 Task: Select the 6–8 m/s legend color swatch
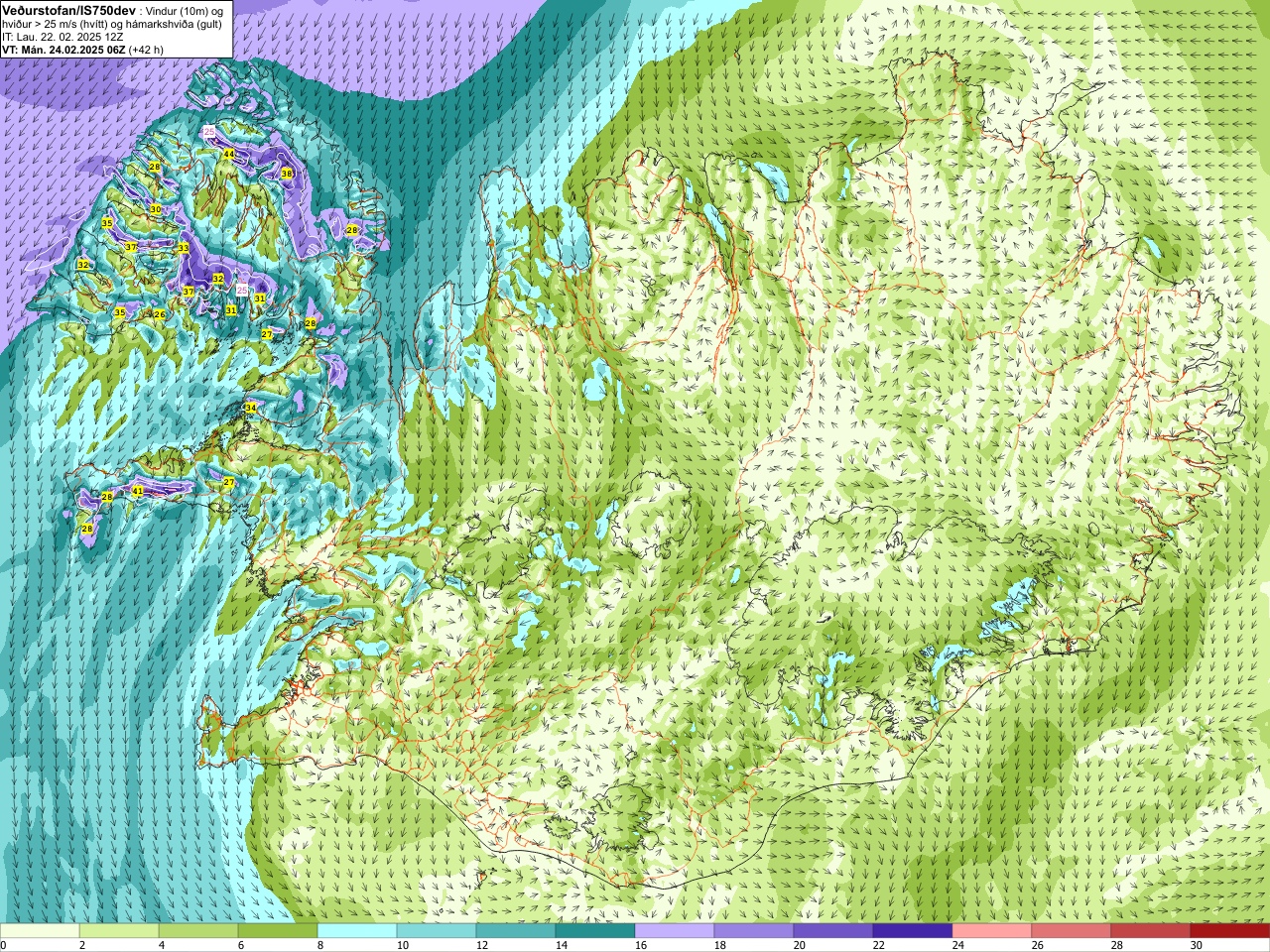pos(278,931)
